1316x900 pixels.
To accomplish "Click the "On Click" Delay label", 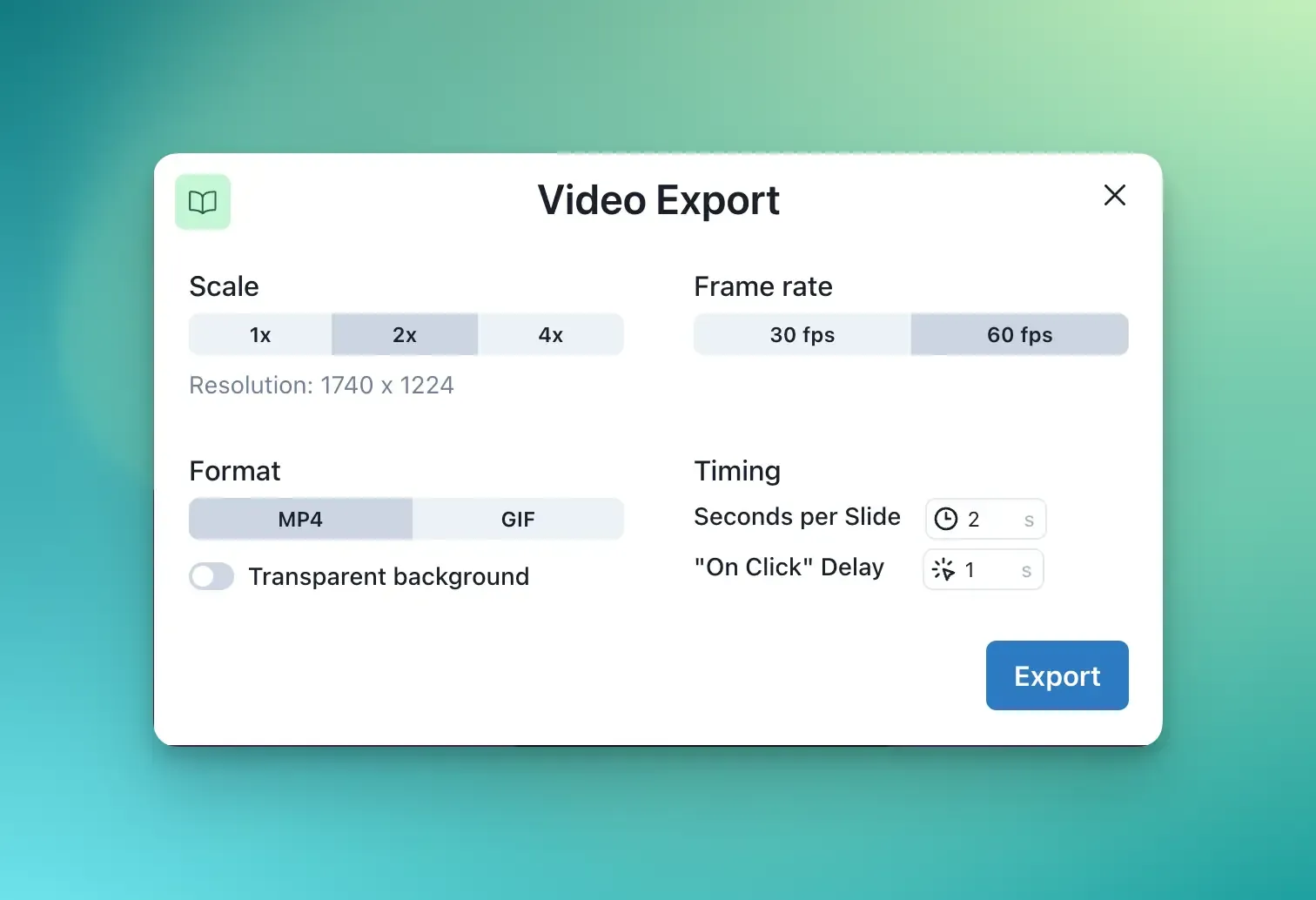I will click(789, 568).
